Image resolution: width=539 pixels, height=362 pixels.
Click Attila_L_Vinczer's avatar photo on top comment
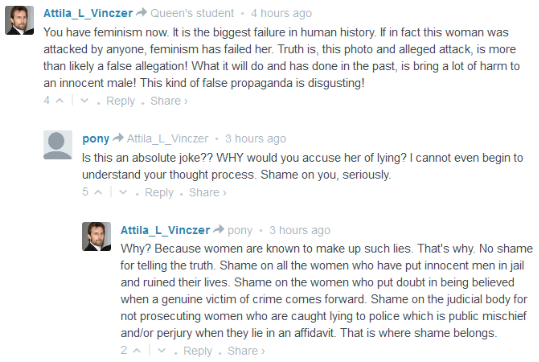click(x=20, y=20)
